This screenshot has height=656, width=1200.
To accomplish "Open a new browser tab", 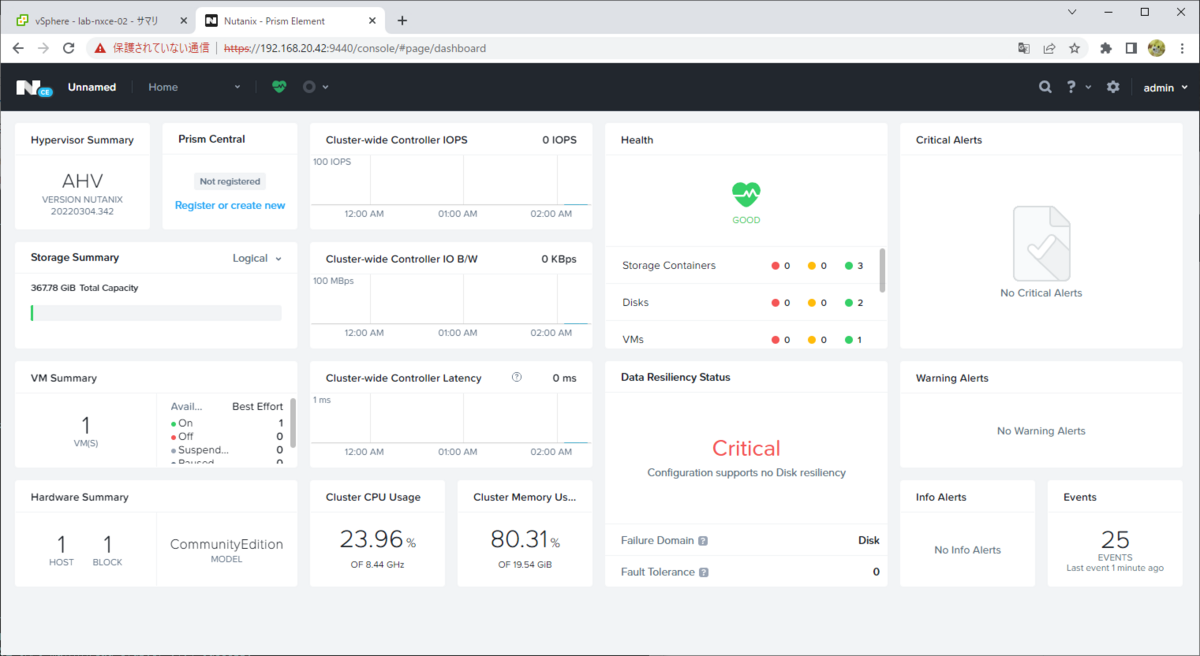I will click(402, 20).
